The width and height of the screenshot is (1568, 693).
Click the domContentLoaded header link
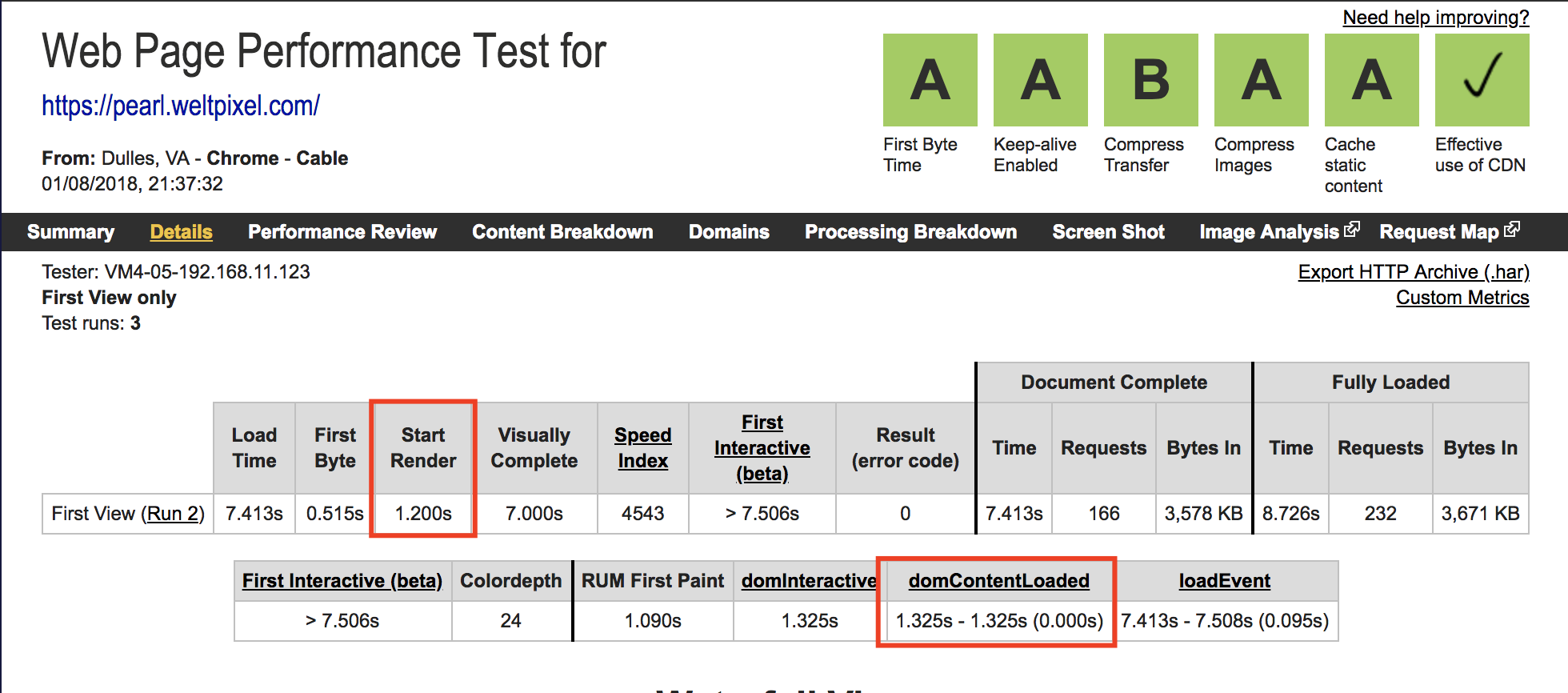tap(998, 581)
